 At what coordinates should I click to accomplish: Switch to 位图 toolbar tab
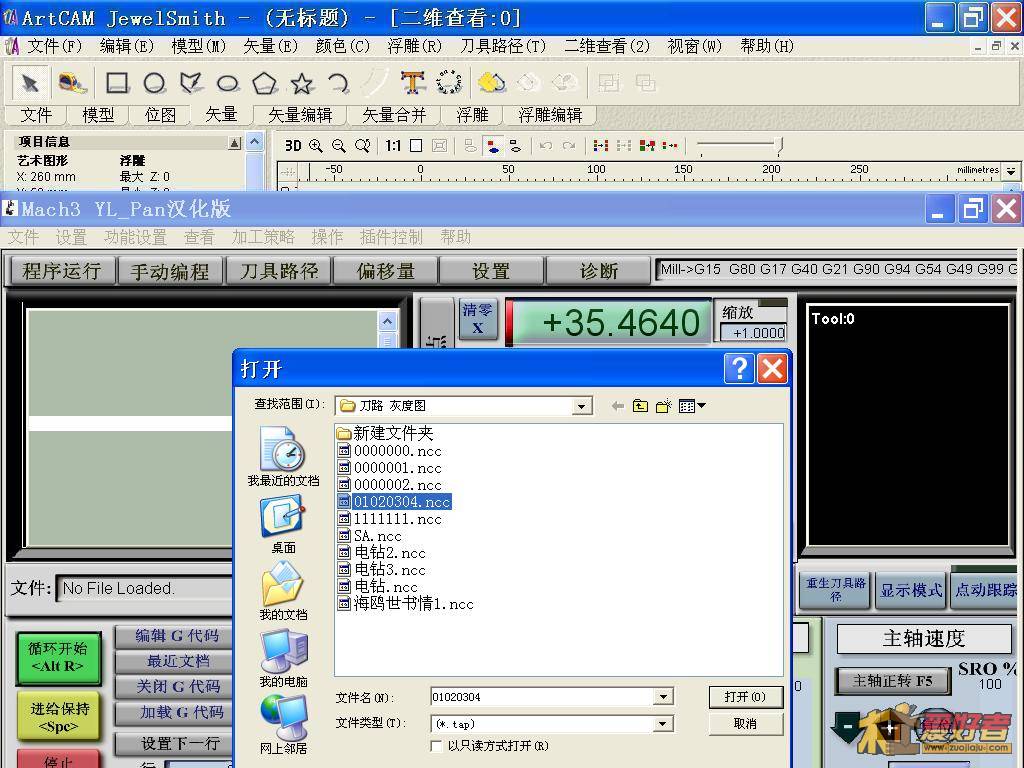160,115
